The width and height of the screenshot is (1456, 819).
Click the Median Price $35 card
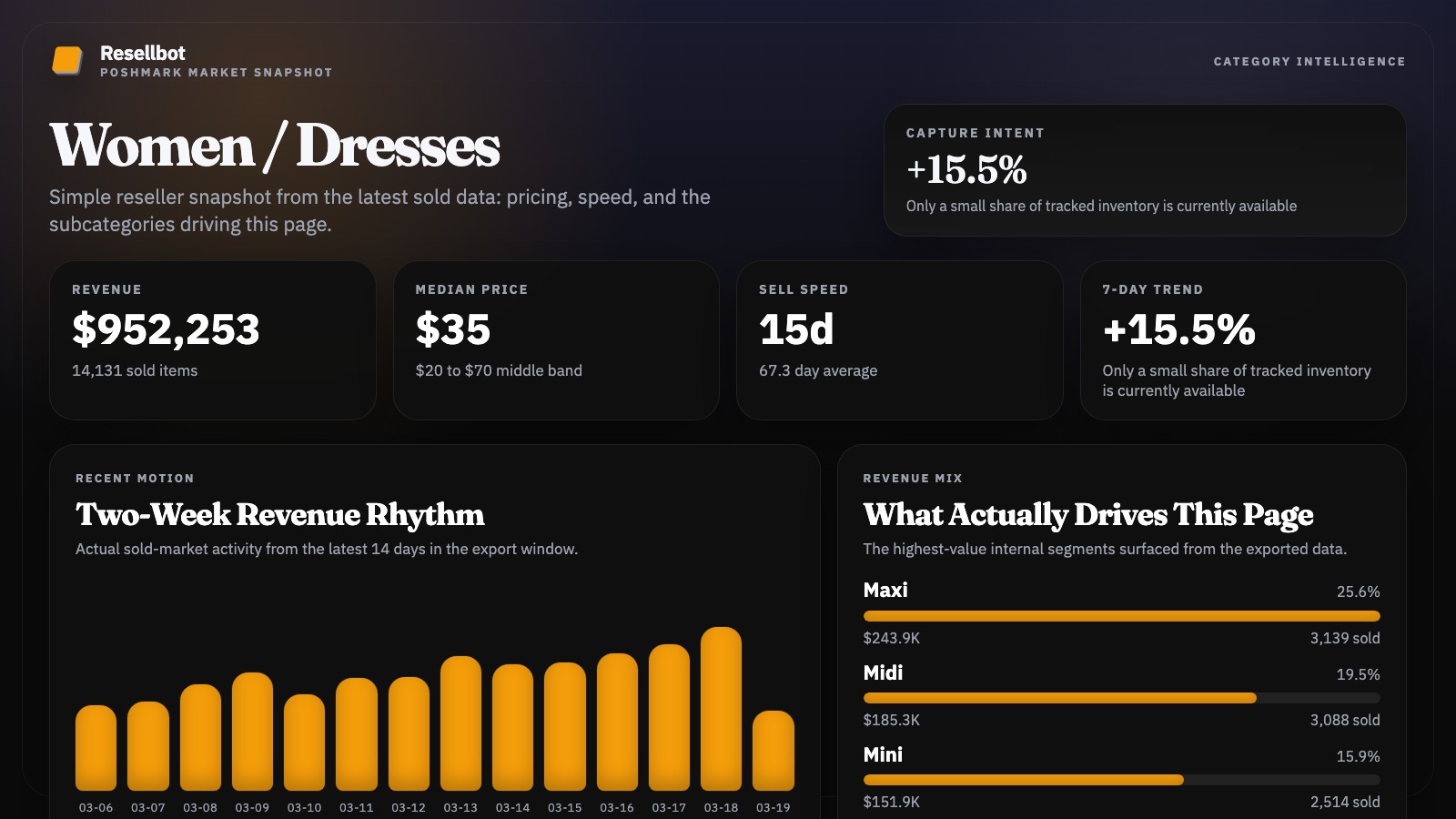(555, 339)
